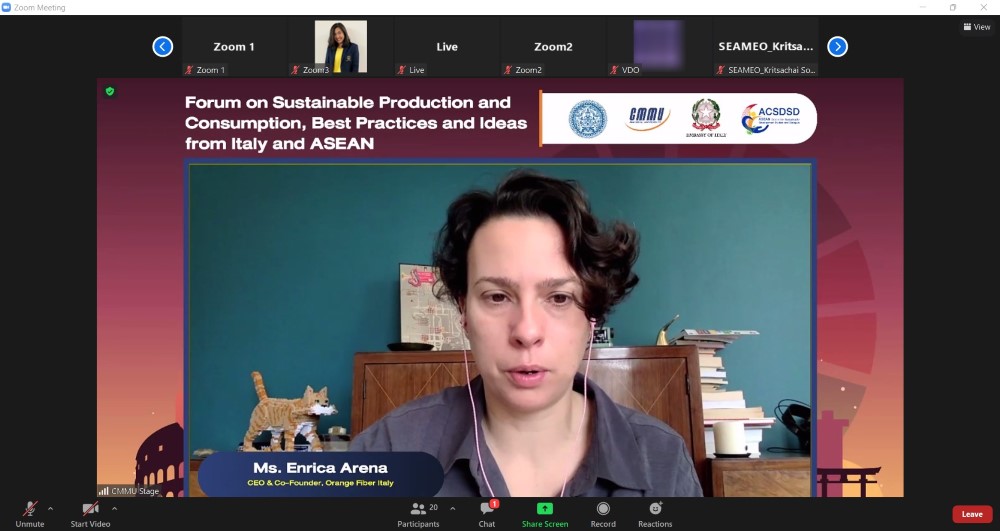This screenshot has height=531, width=1000.
Task: Click the SEAMEO_Kritsachai participant tile
Action: click(x=766, y=46)
